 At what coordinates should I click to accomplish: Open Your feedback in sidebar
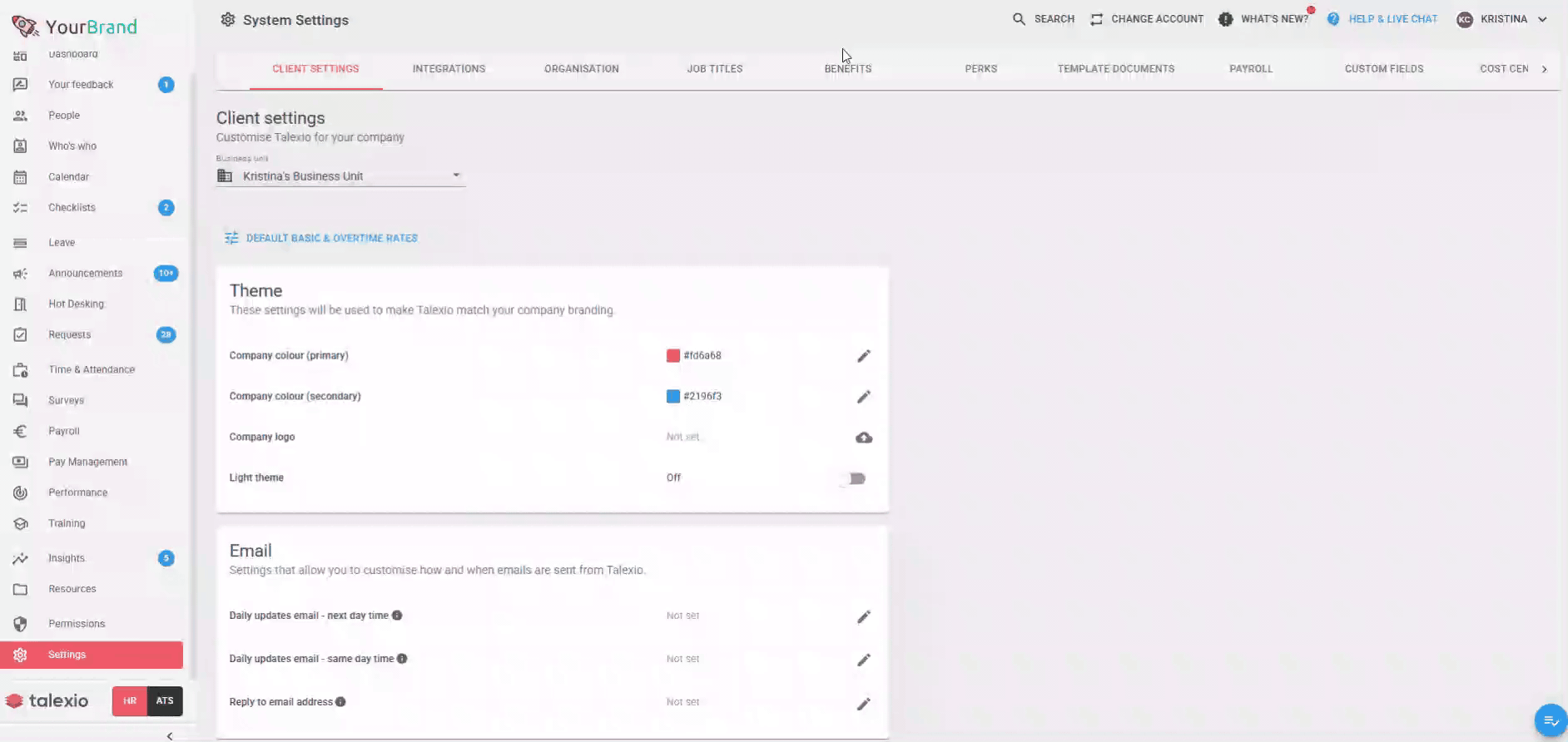pyautogui.click(x=81, y=85)
